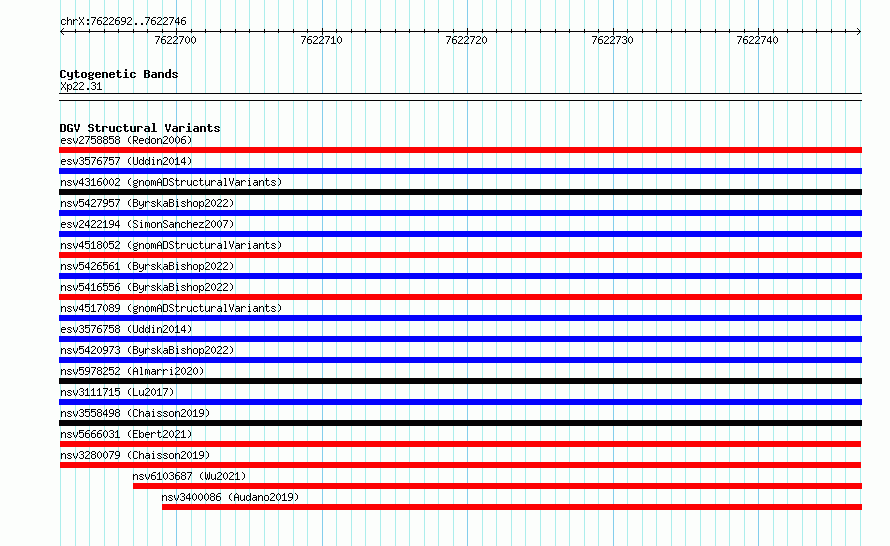Click the blue bar under esv2422194

tap(460, 234)
